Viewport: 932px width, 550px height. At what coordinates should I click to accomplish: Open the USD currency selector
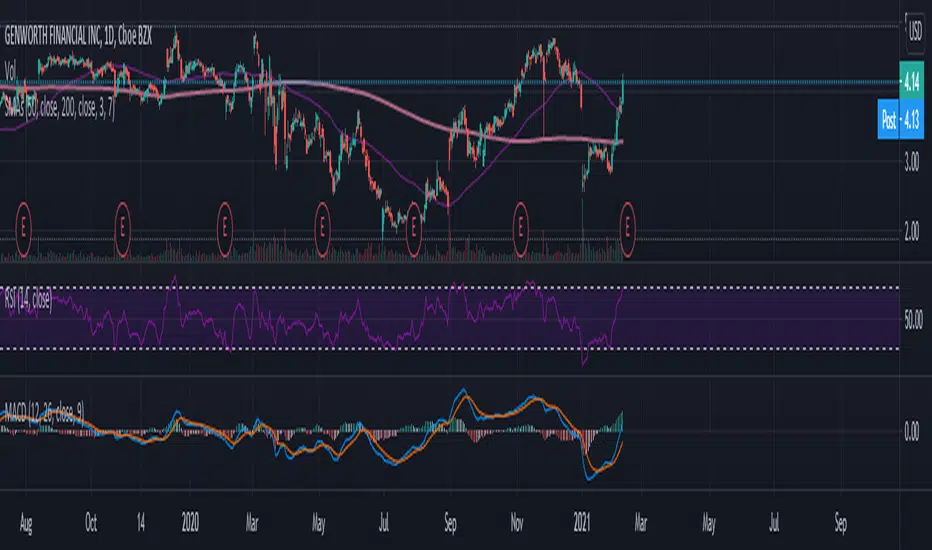[x=915, y=31]
